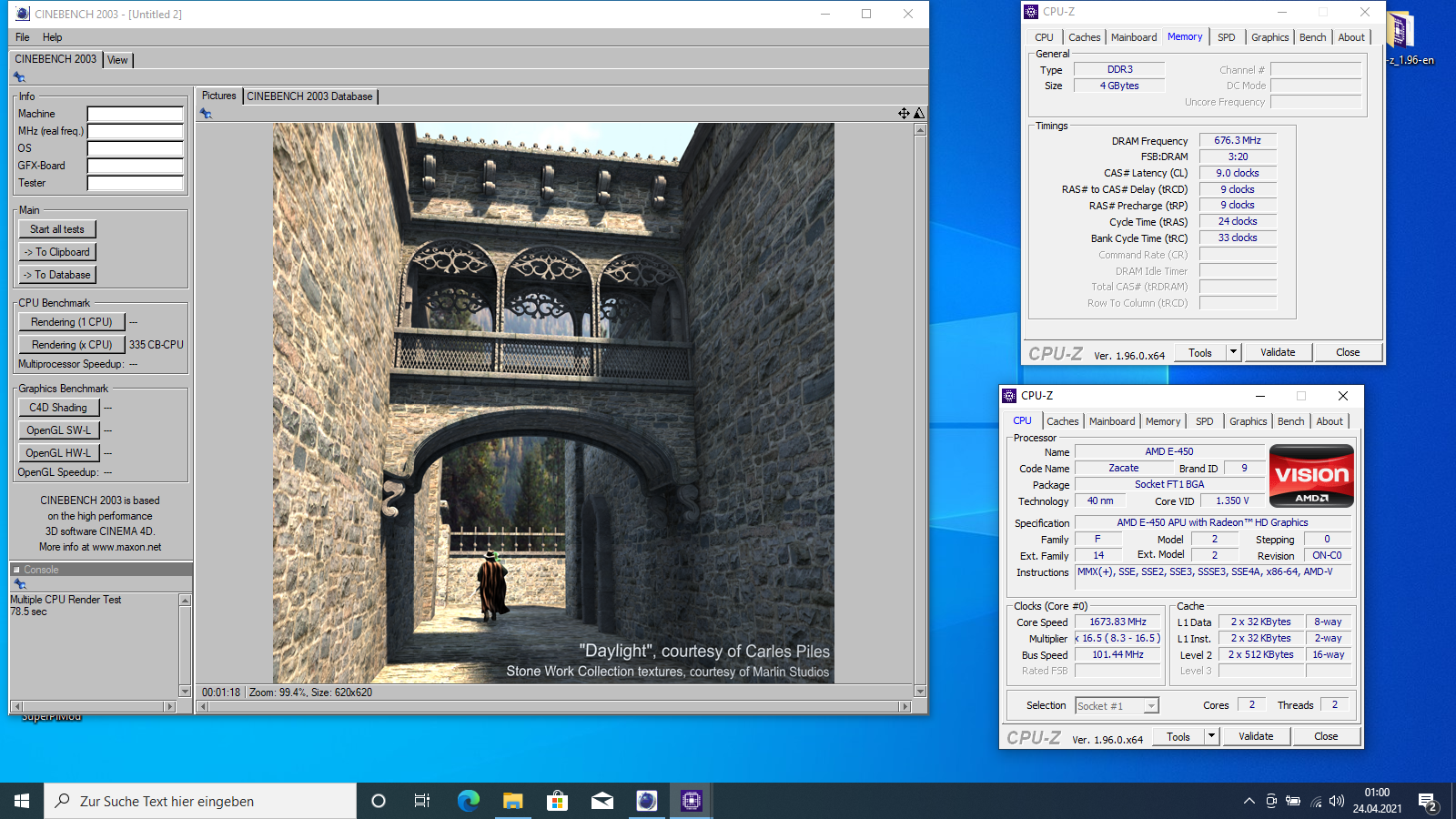Open the File menu in CINEBENCH
Viewport: 1456px width, 819px height.
click(23, 37)
